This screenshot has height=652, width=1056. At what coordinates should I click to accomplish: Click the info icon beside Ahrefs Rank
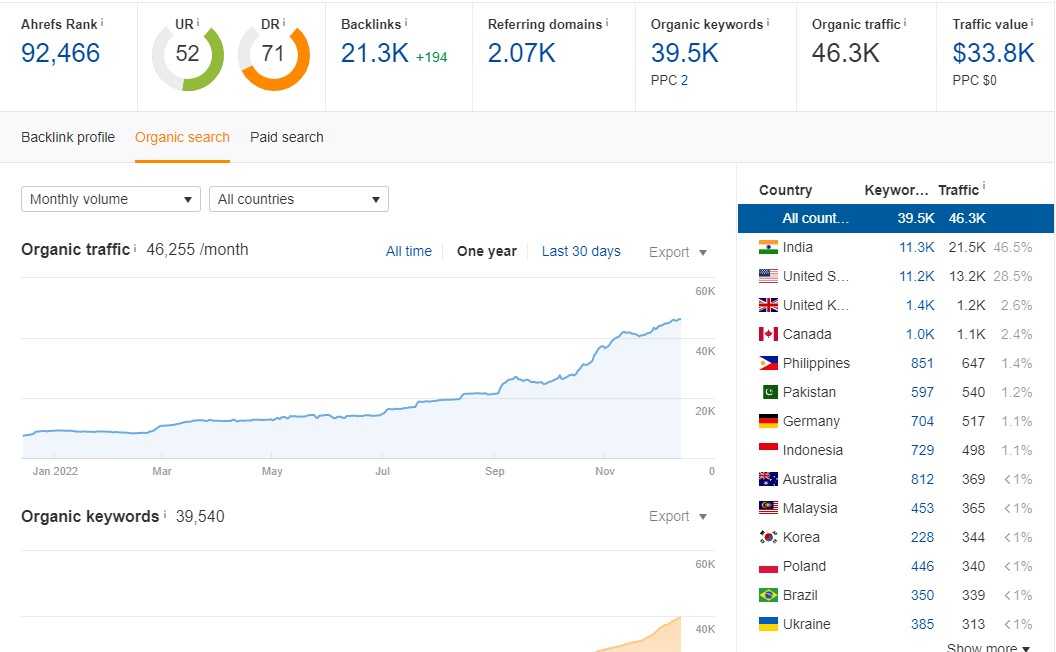(102, 22)
